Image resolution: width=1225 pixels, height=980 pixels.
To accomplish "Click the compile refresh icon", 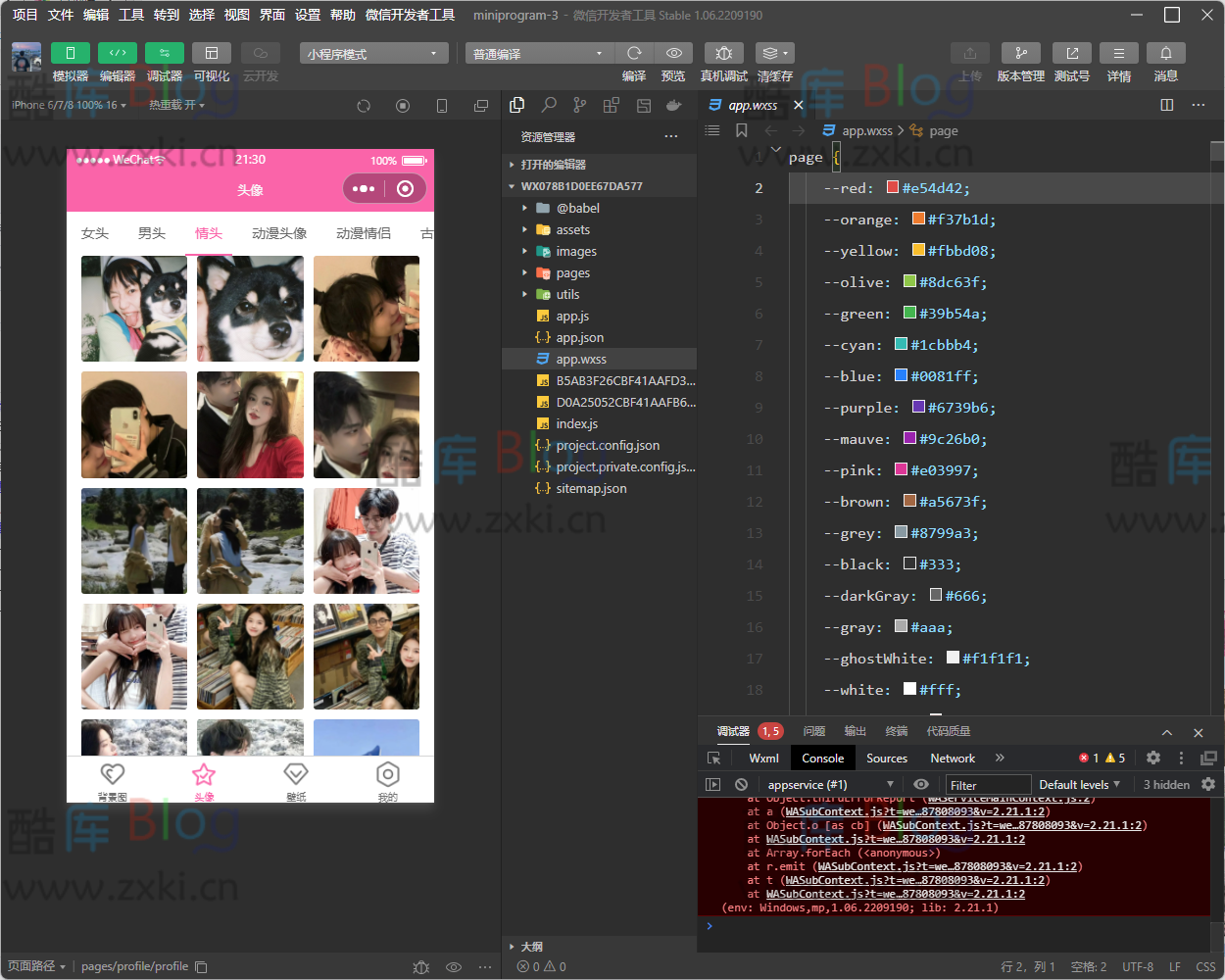I will point(634,53).
